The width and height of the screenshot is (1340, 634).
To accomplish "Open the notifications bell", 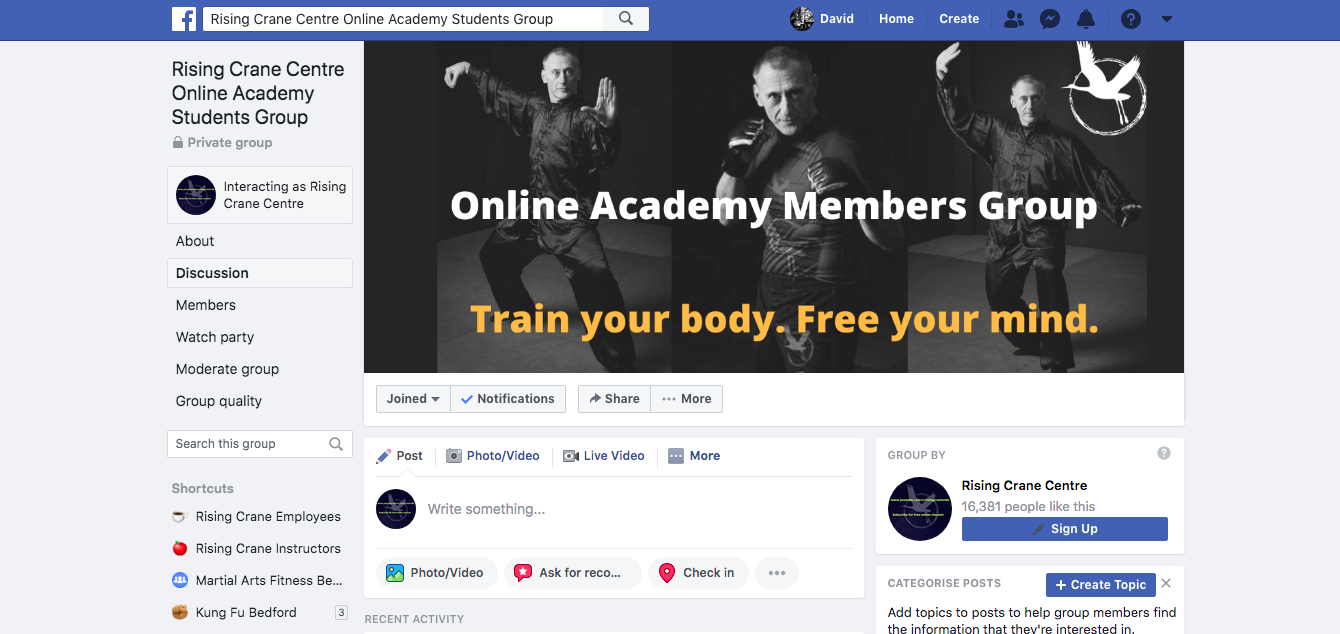I will [x=1085, y=19].
